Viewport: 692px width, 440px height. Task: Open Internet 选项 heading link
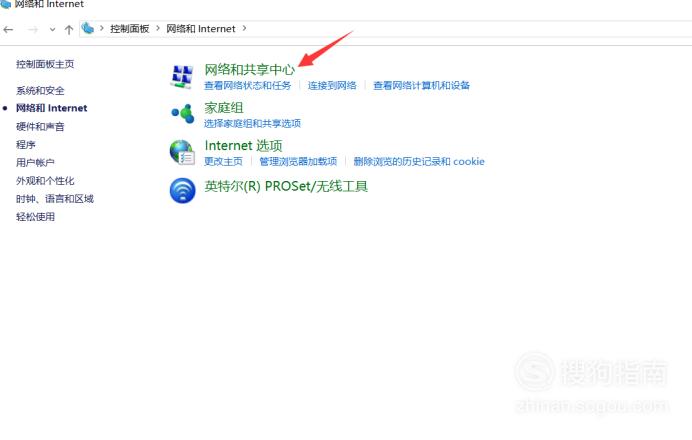[243, 145]
